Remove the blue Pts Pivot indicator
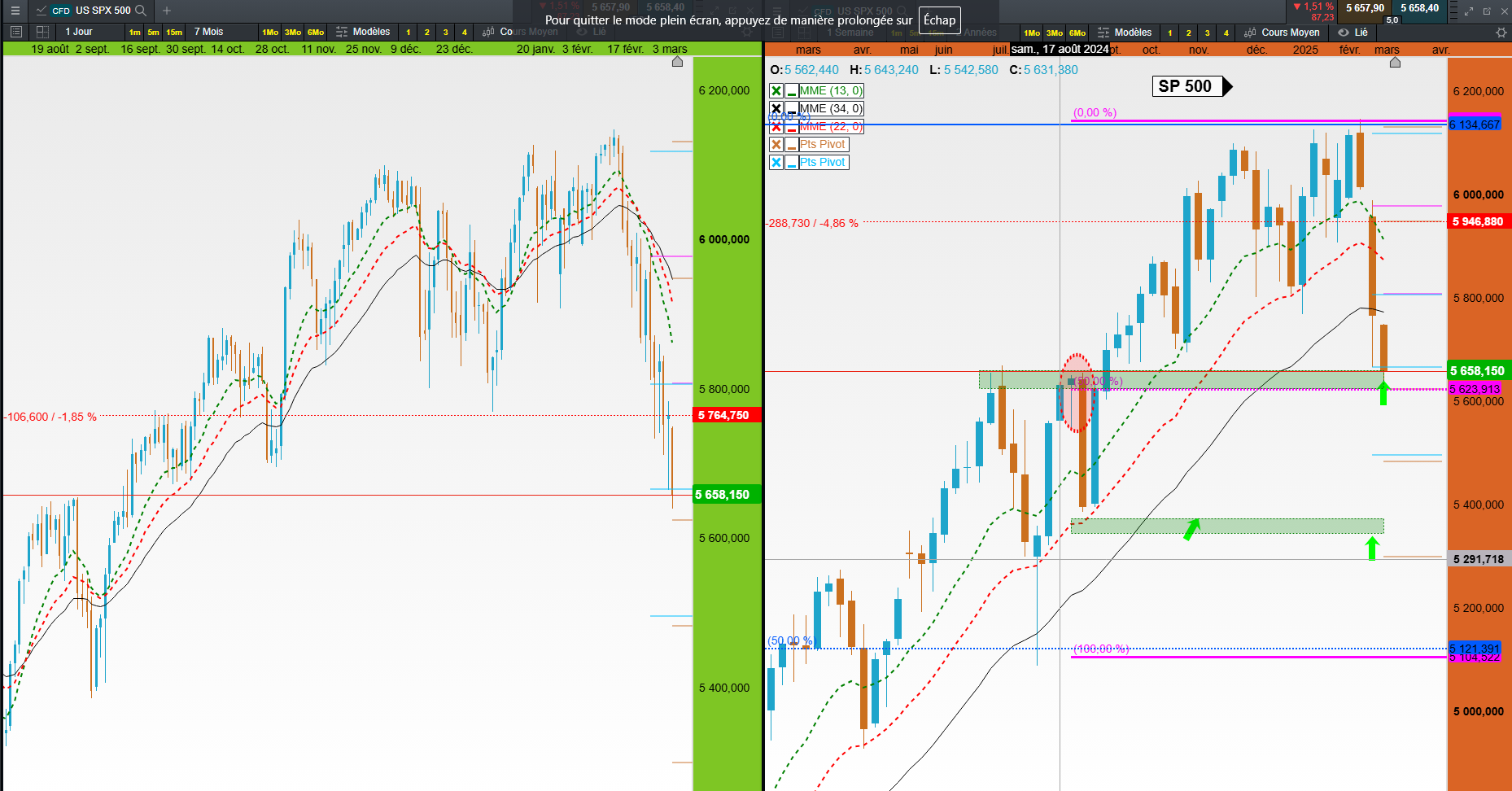Viewport: 1512px width, 791px height. click(x=776, y=162)
